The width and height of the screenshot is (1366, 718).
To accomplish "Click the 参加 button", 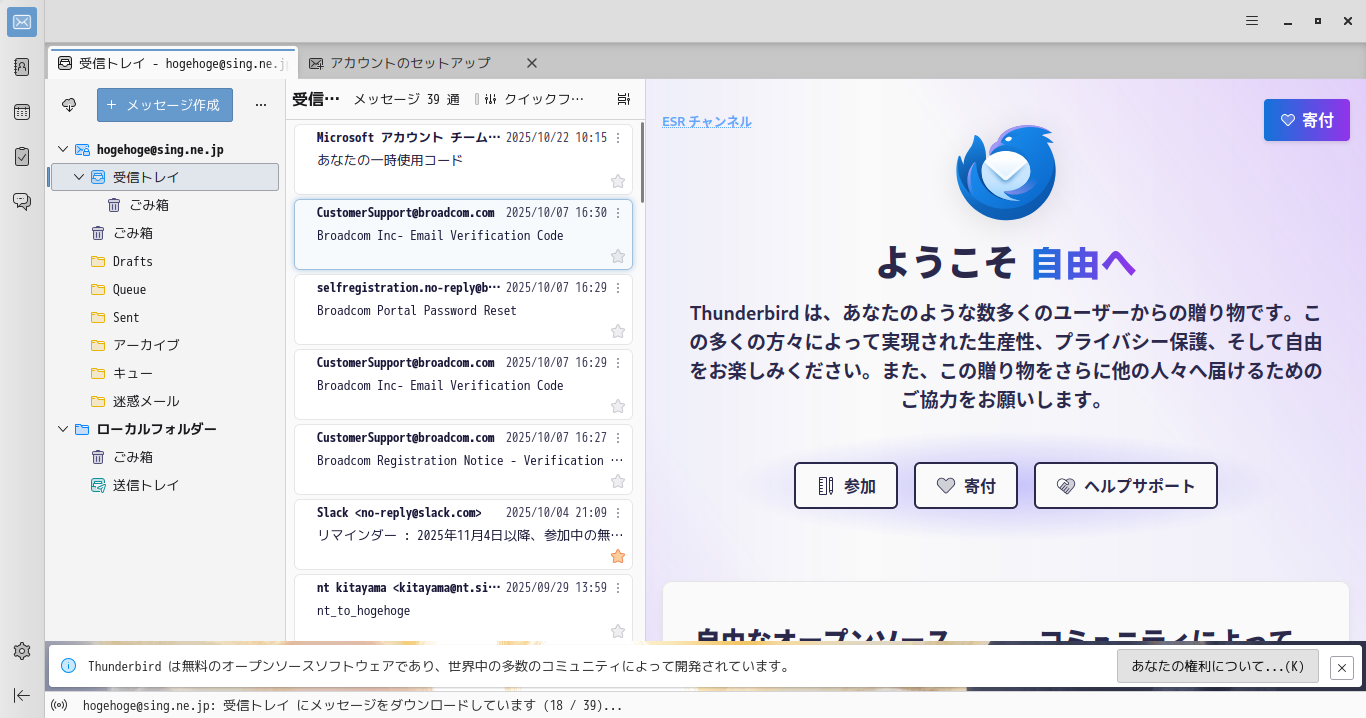I will [x=846, y=486].
